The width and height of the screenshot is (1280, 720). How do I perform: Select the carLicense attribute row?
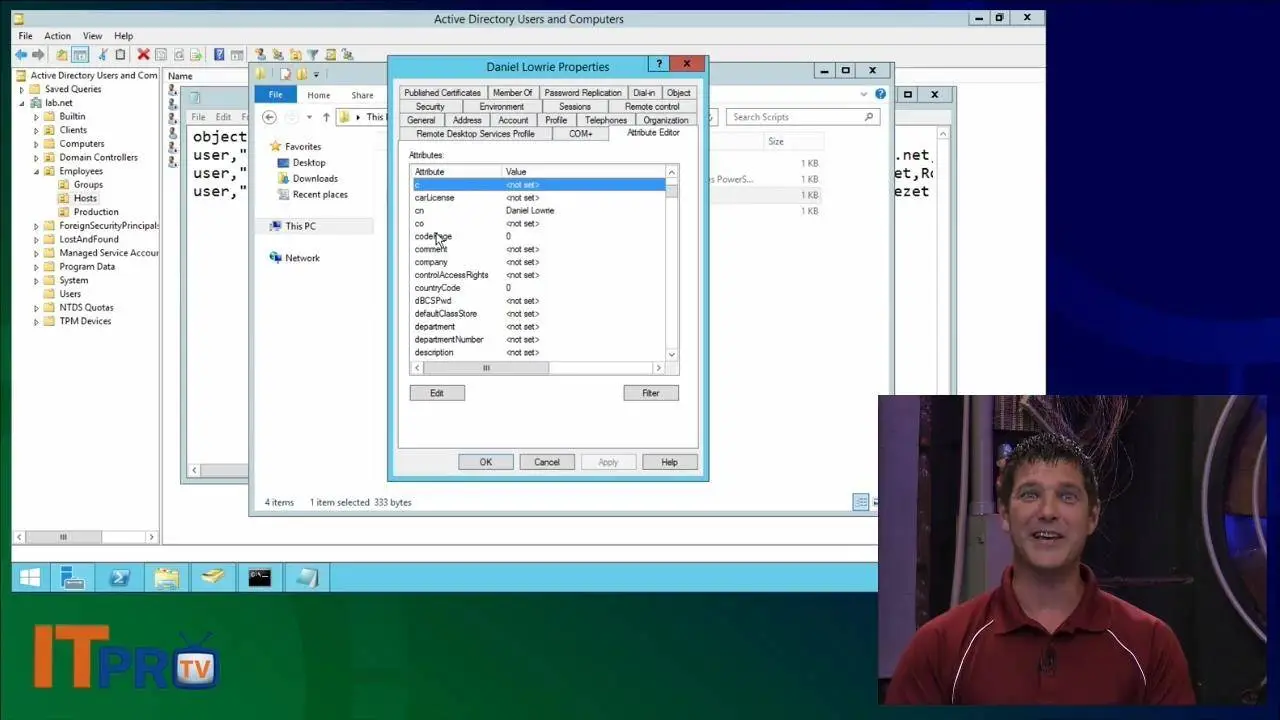[539, 198]
